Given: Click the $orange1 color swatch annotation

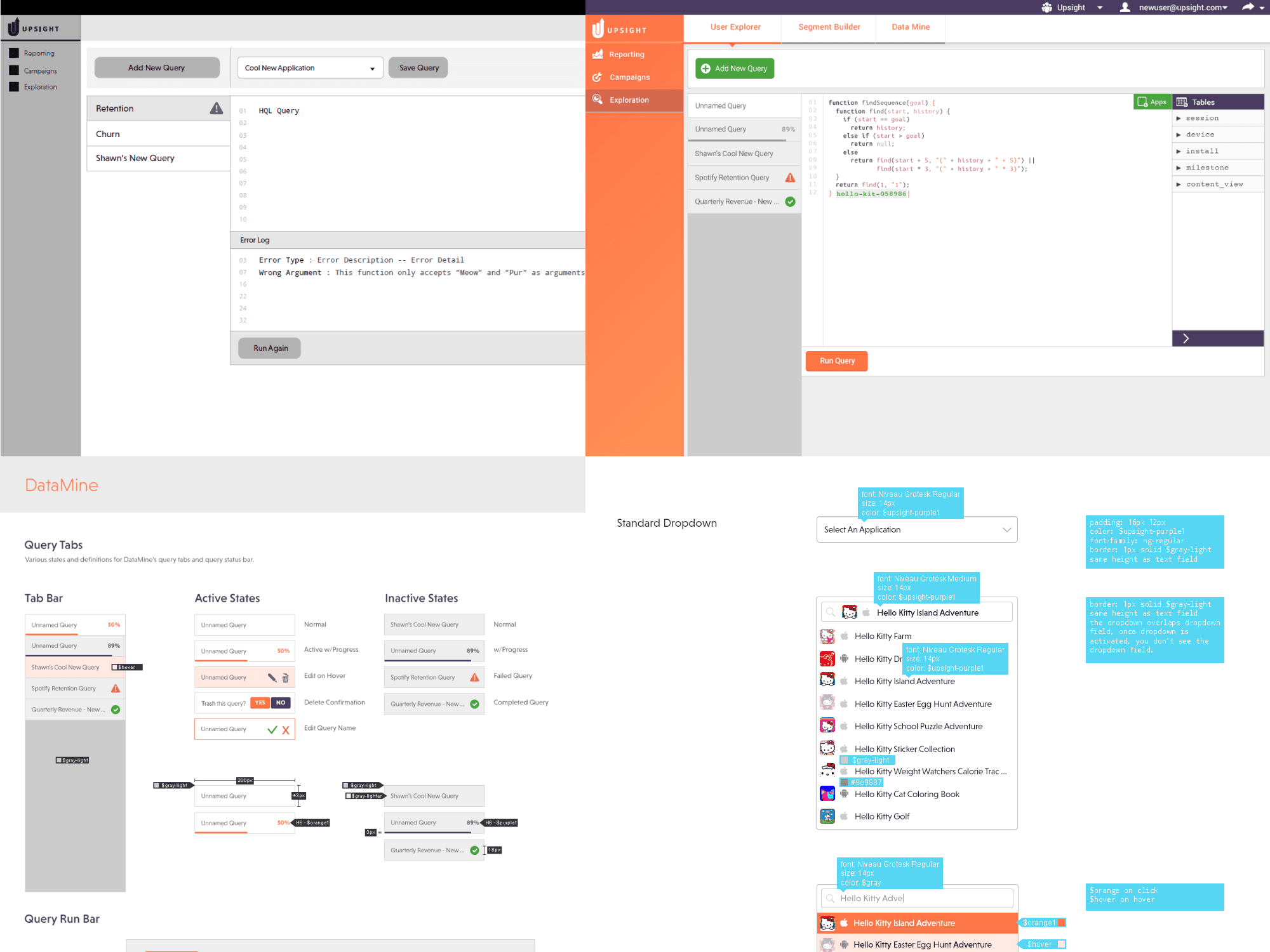Looking at the screenshot, I should click(x=1061, y=922).
